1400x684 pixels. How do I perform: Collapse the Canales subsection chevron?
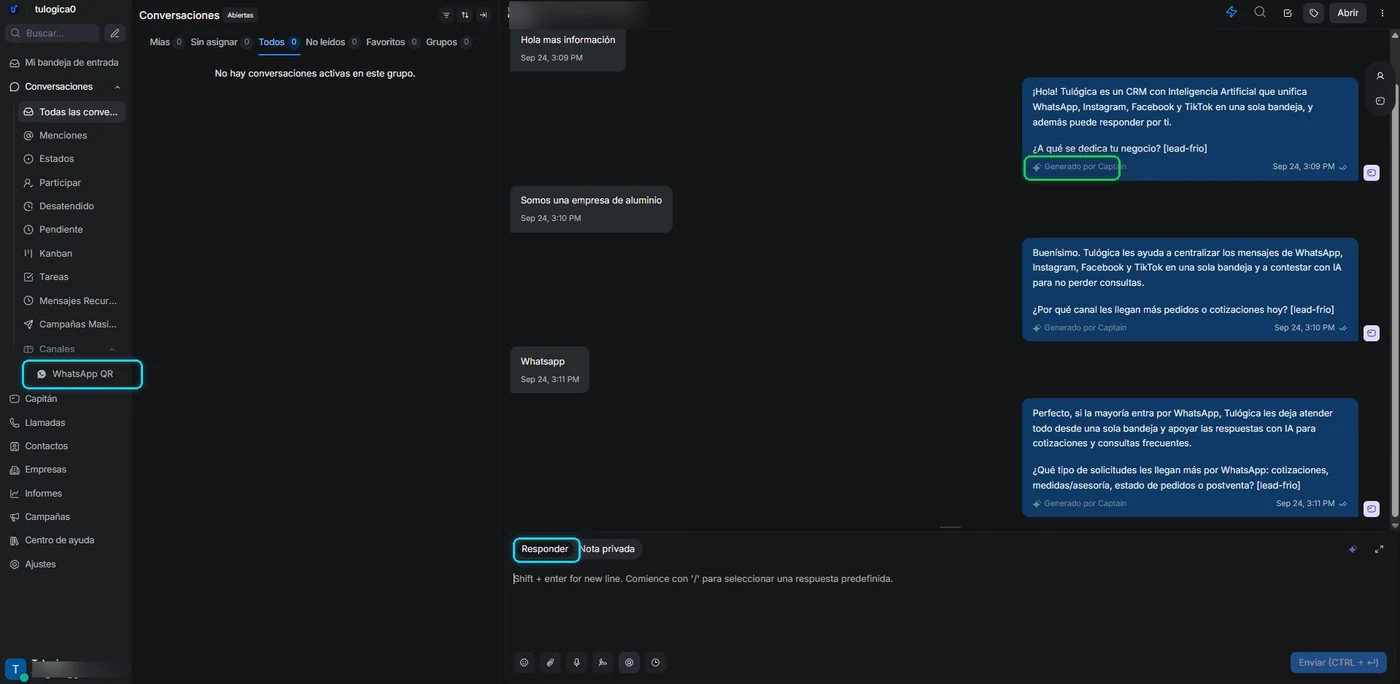(x=112, y=349)
